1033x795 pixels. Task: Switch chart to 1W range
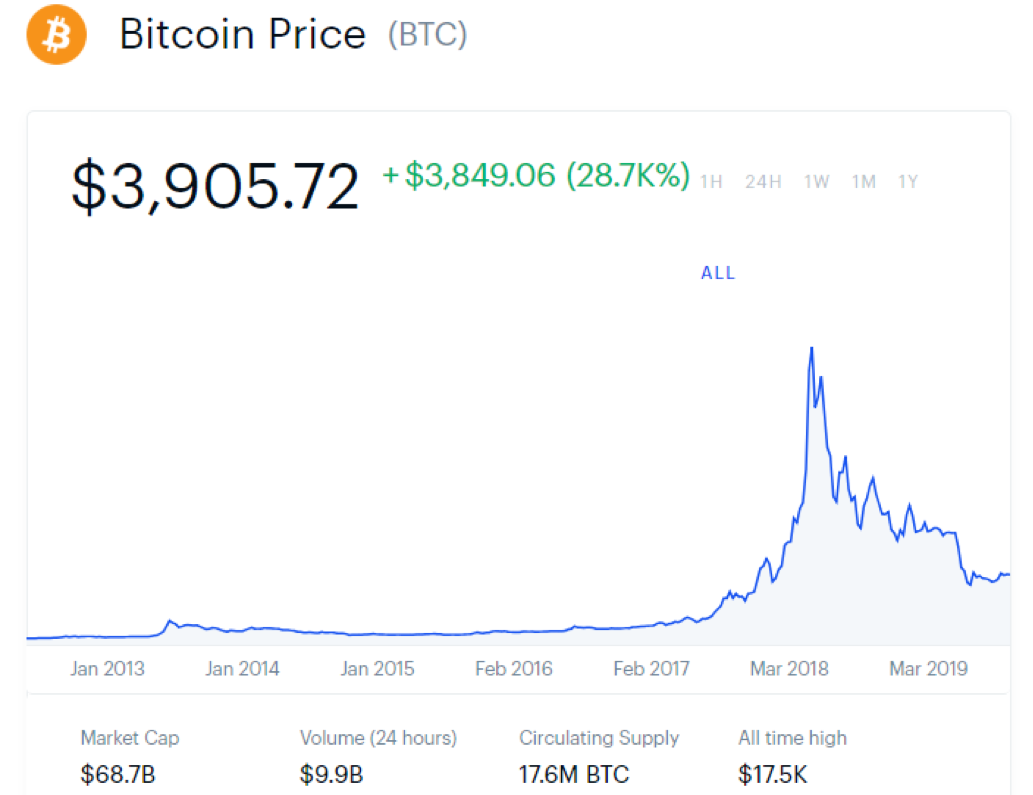tap(817, 182)
